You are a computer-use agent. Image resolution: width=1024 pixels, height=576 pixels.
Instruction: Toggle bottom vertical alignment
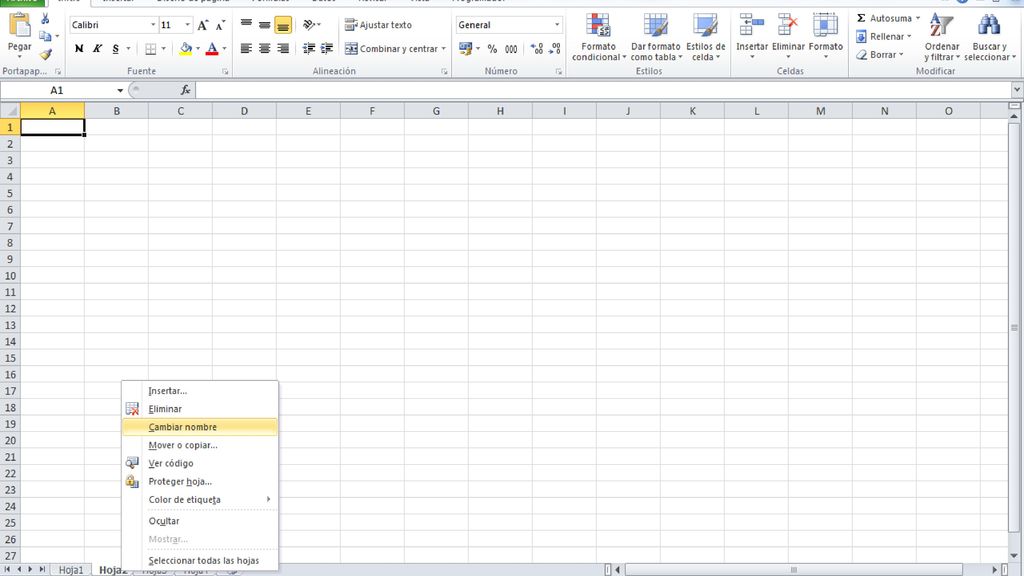pos(283,25)
